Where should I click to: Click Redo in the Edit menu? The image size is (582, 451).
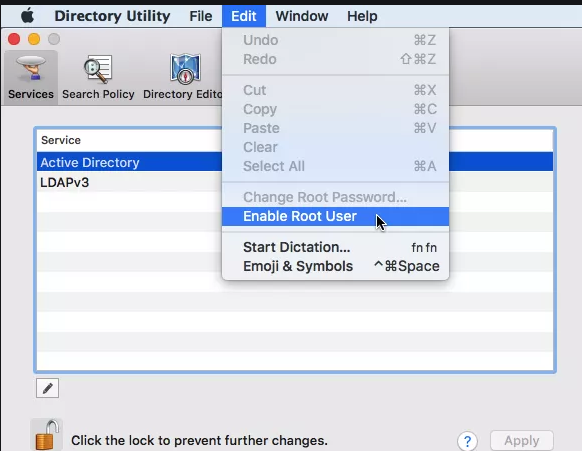[336, 59]
